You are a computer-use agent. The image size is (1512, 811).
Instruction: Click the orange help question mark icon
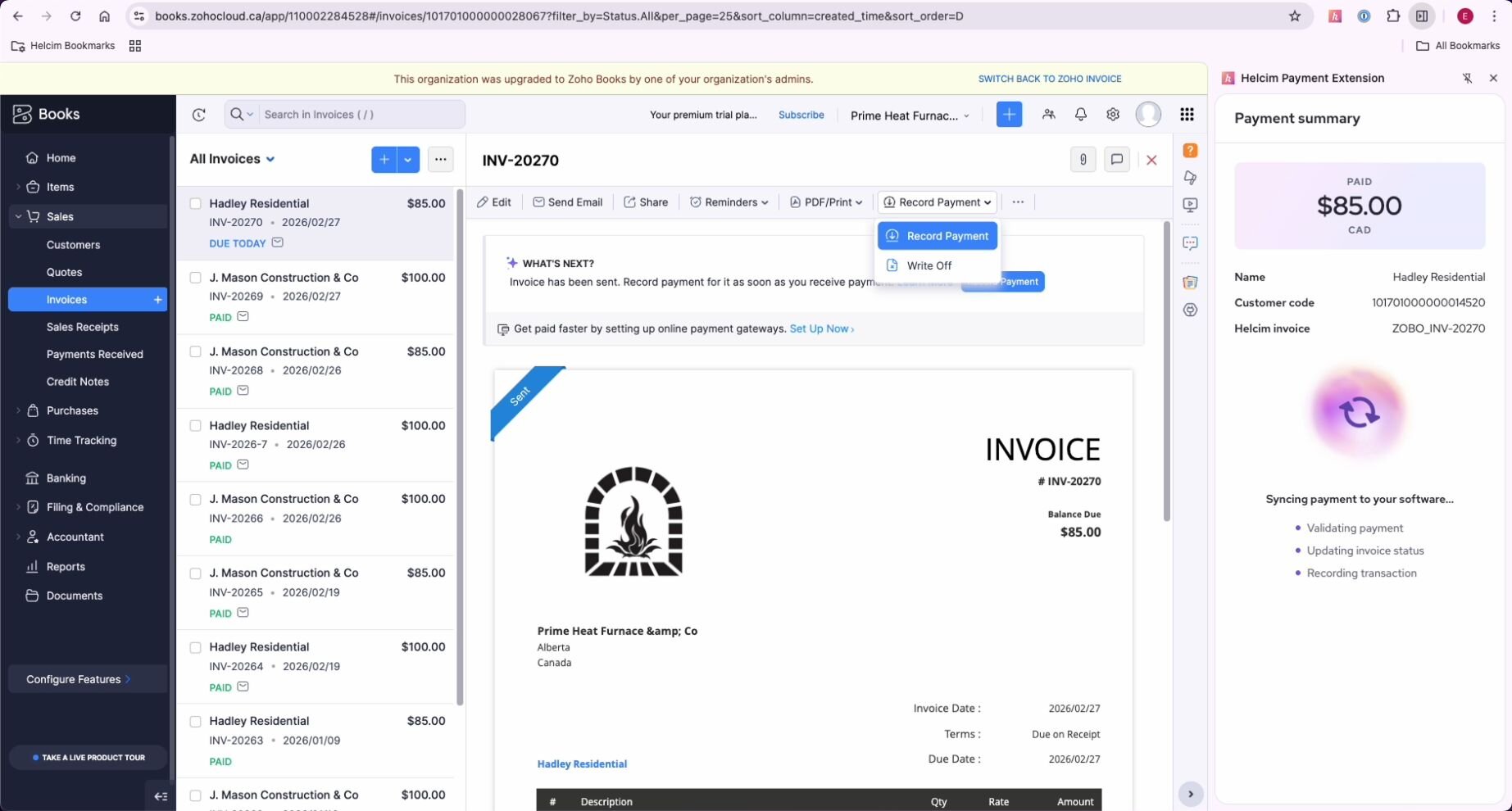pyautogui.click(x=1190, y=151)
